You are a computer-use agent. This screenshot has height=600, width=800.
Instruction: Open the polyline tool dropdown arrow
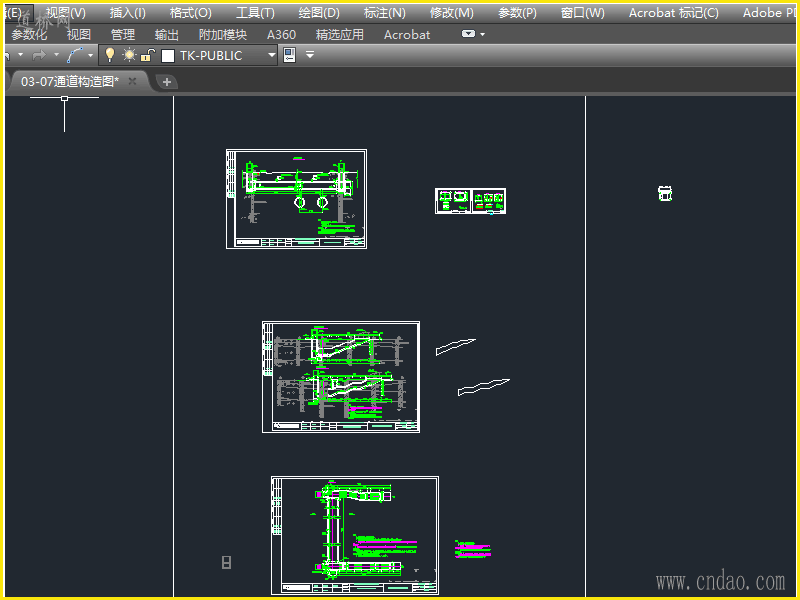(92, 55)
